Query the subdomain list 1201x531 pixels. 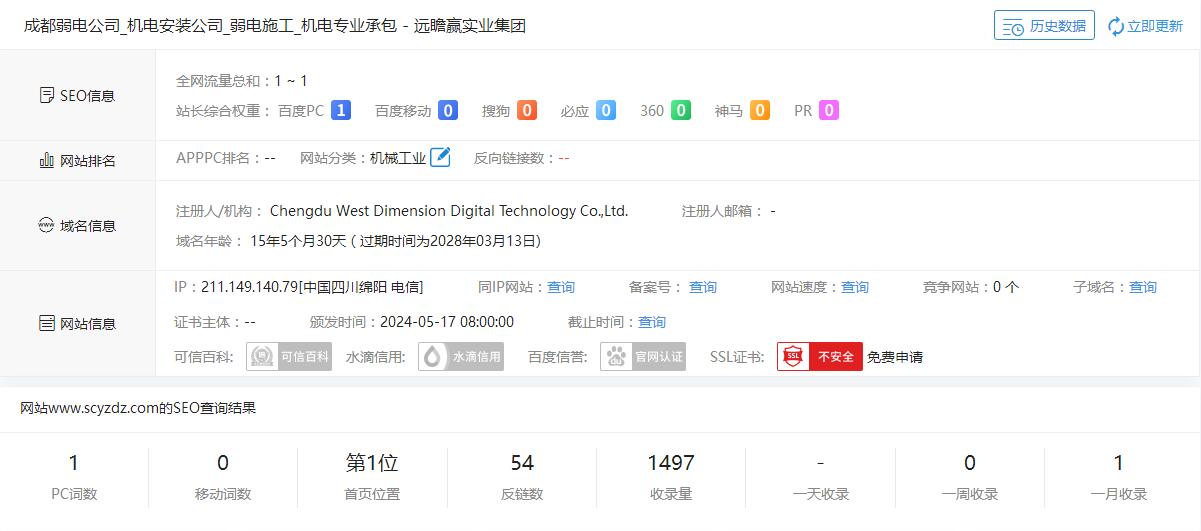tap(1143, 287)
